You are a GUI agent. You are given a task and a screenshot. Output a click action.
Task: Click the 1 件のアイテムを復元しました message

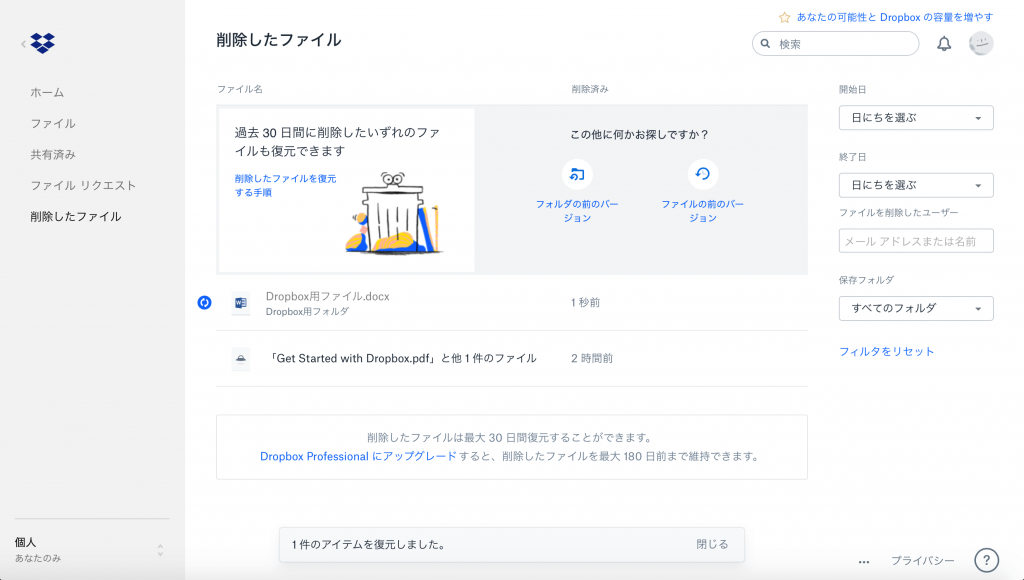click(369, 544)
